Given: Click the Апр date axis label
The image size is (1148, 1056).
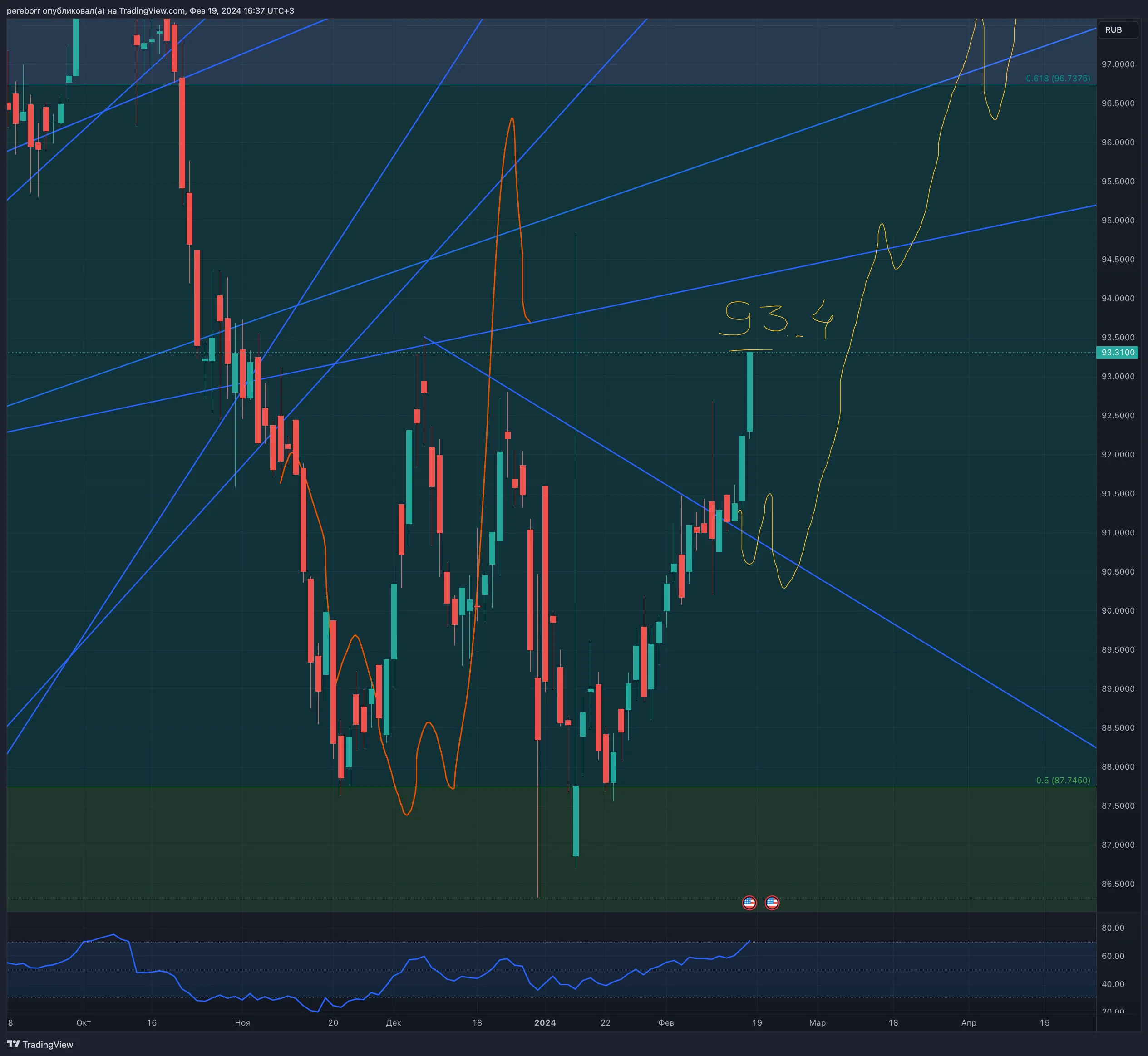Looking at the screenshot, I should (x=969, y=1022).
